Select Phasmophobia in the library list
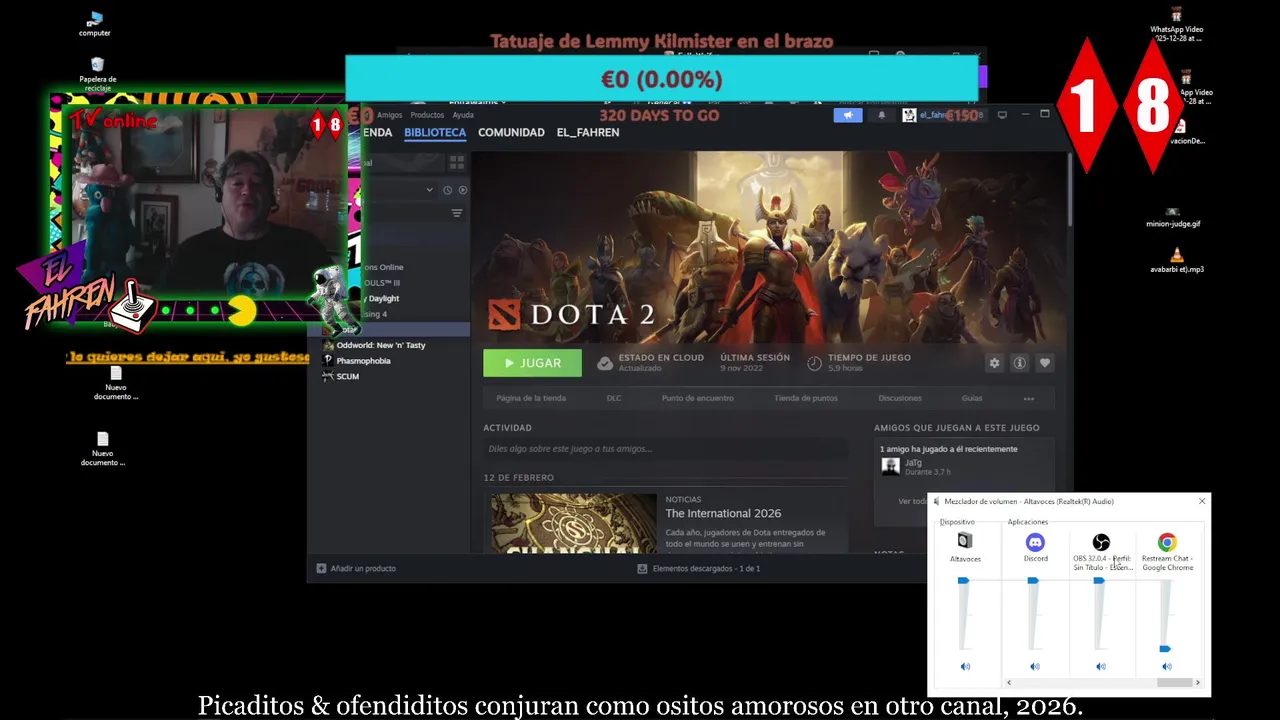 (363, 360)
